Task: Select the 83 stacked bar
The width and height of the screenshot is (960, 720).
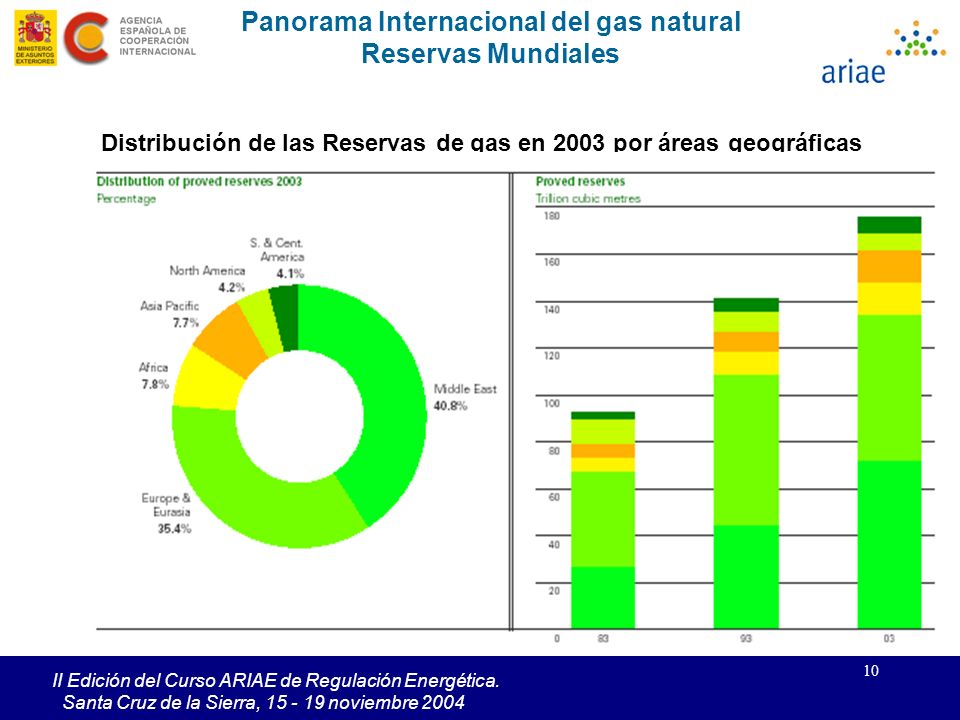Action: point(603,520)
